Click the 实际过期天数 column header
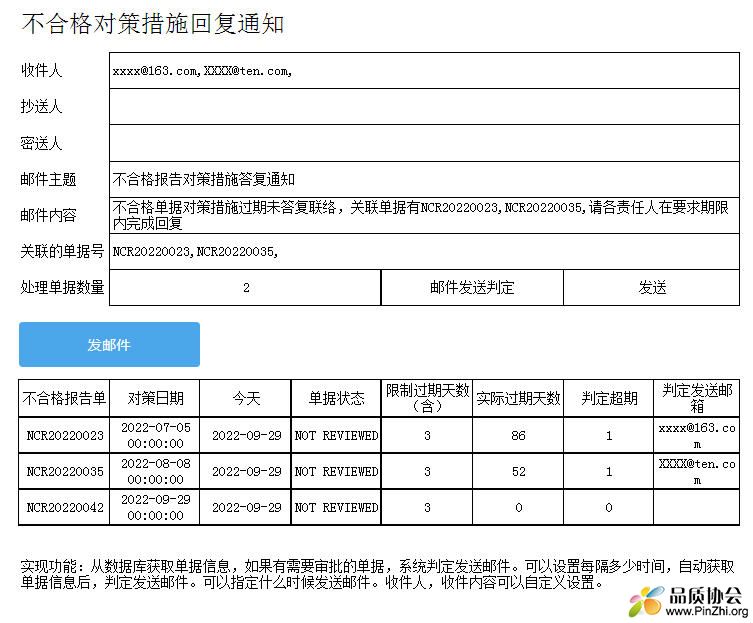753x623 pixels. click(x=518, y=398)
